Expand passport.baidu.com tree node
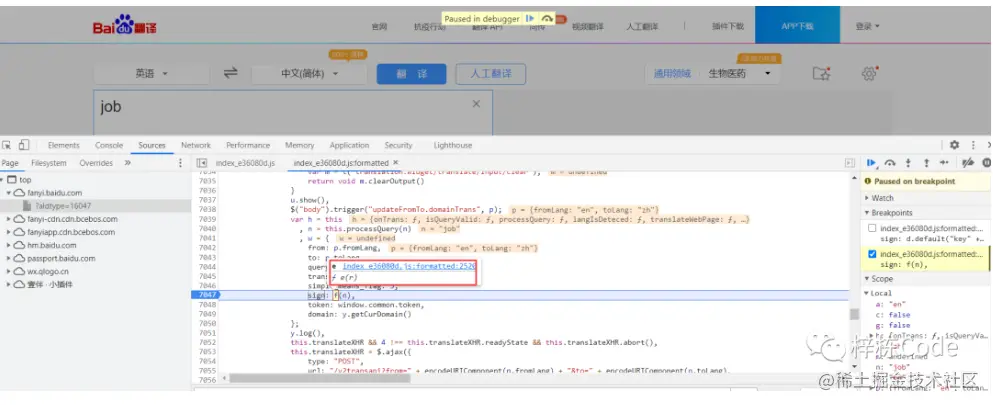Screen dimensions: 993x405 click(9, 258)
